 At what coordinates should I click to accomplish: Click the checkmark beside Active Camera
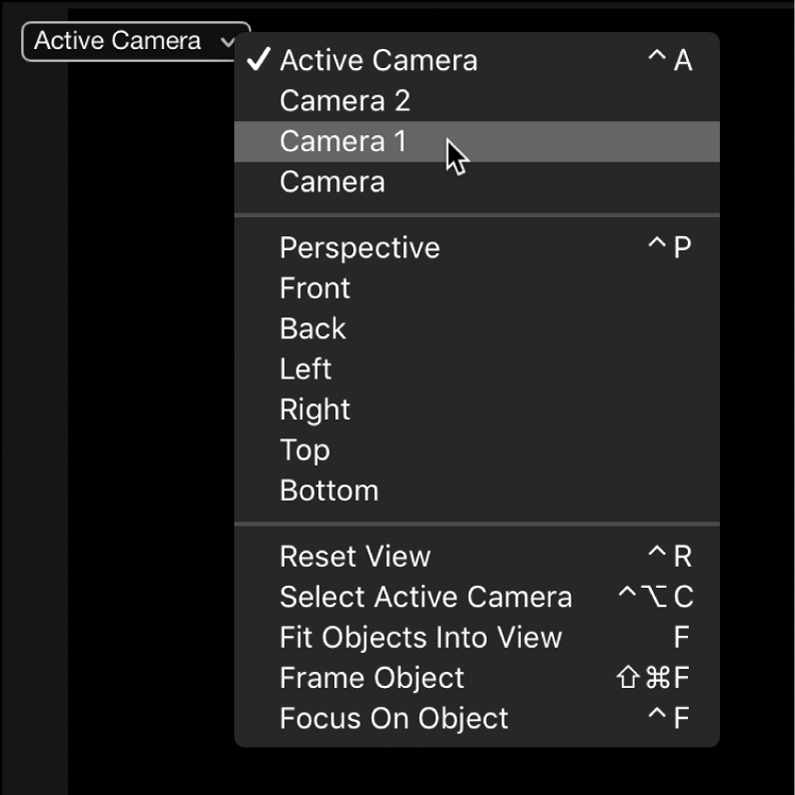pyautogui.click(x=259, y=60)
